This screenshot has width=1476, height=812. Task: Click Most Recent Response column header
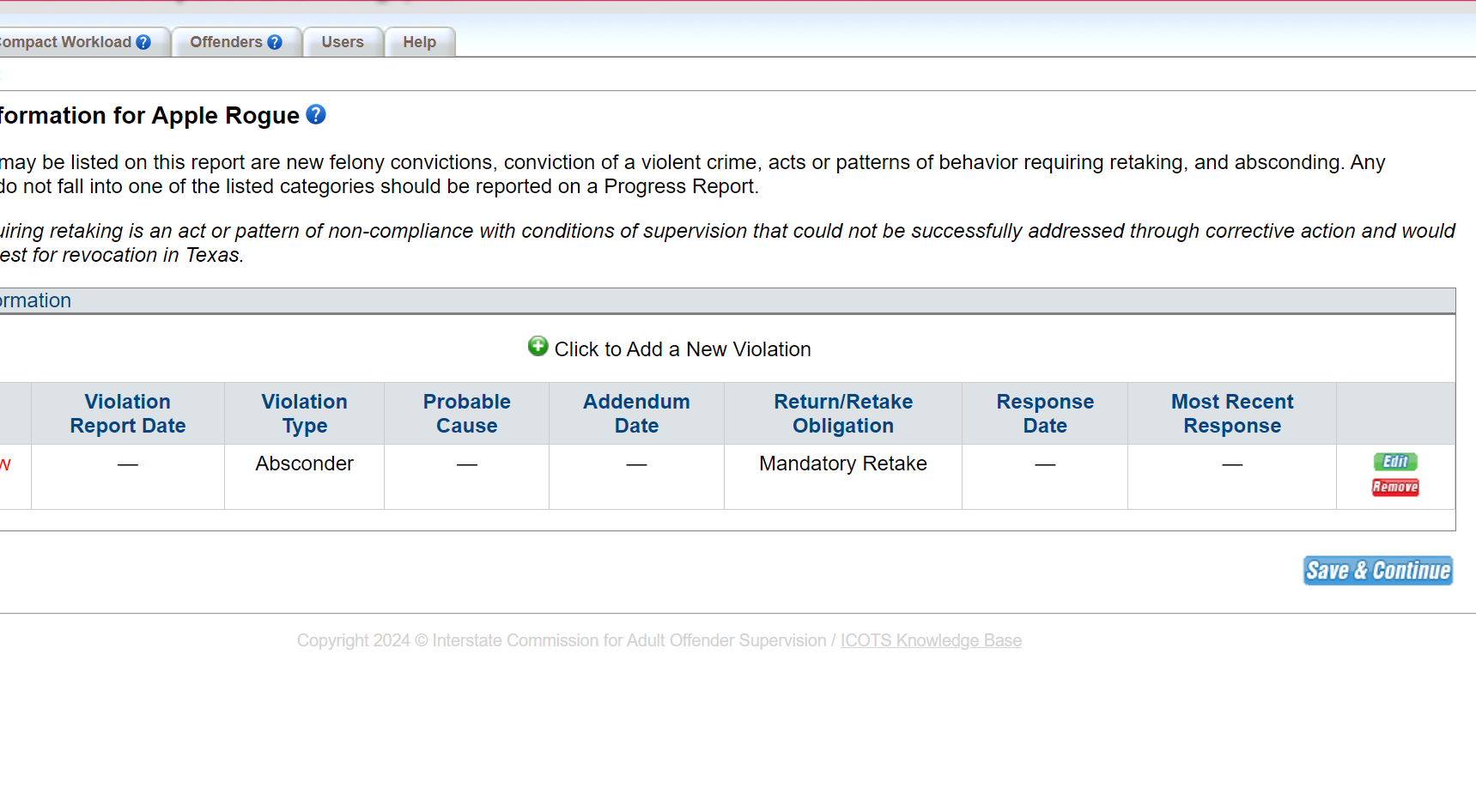1232,414
